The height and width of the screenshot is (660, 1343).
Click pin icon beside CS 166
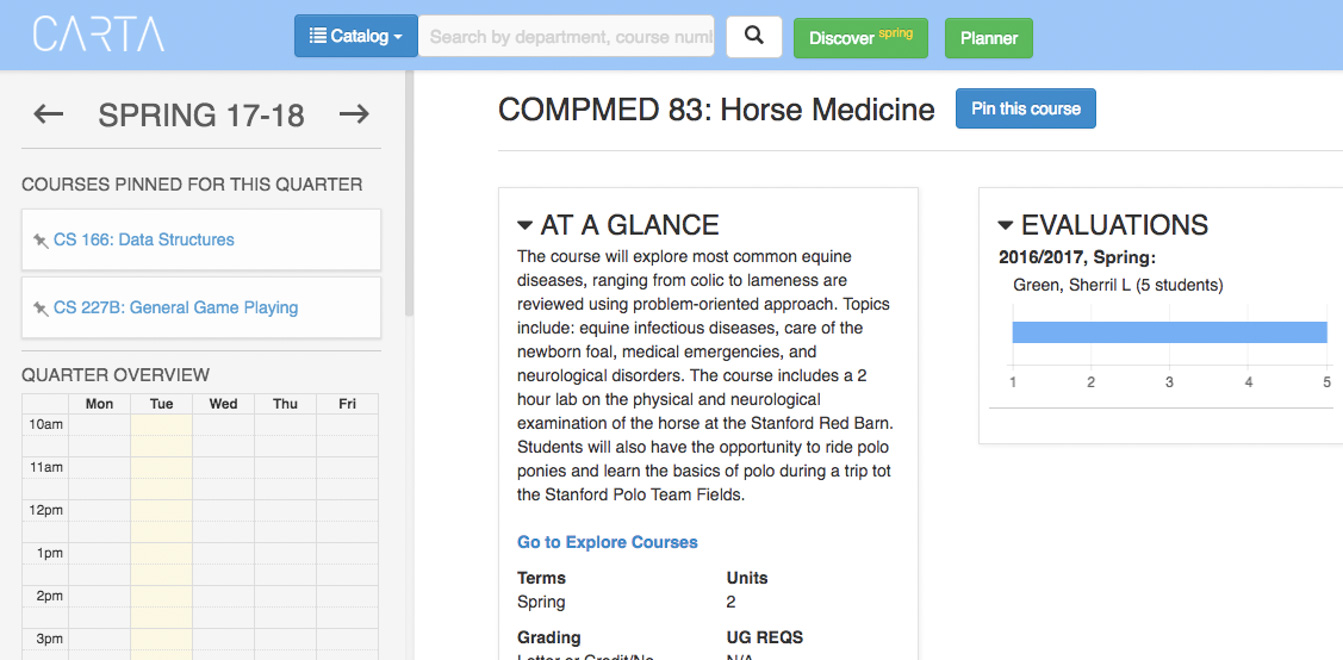pos(40,240)
